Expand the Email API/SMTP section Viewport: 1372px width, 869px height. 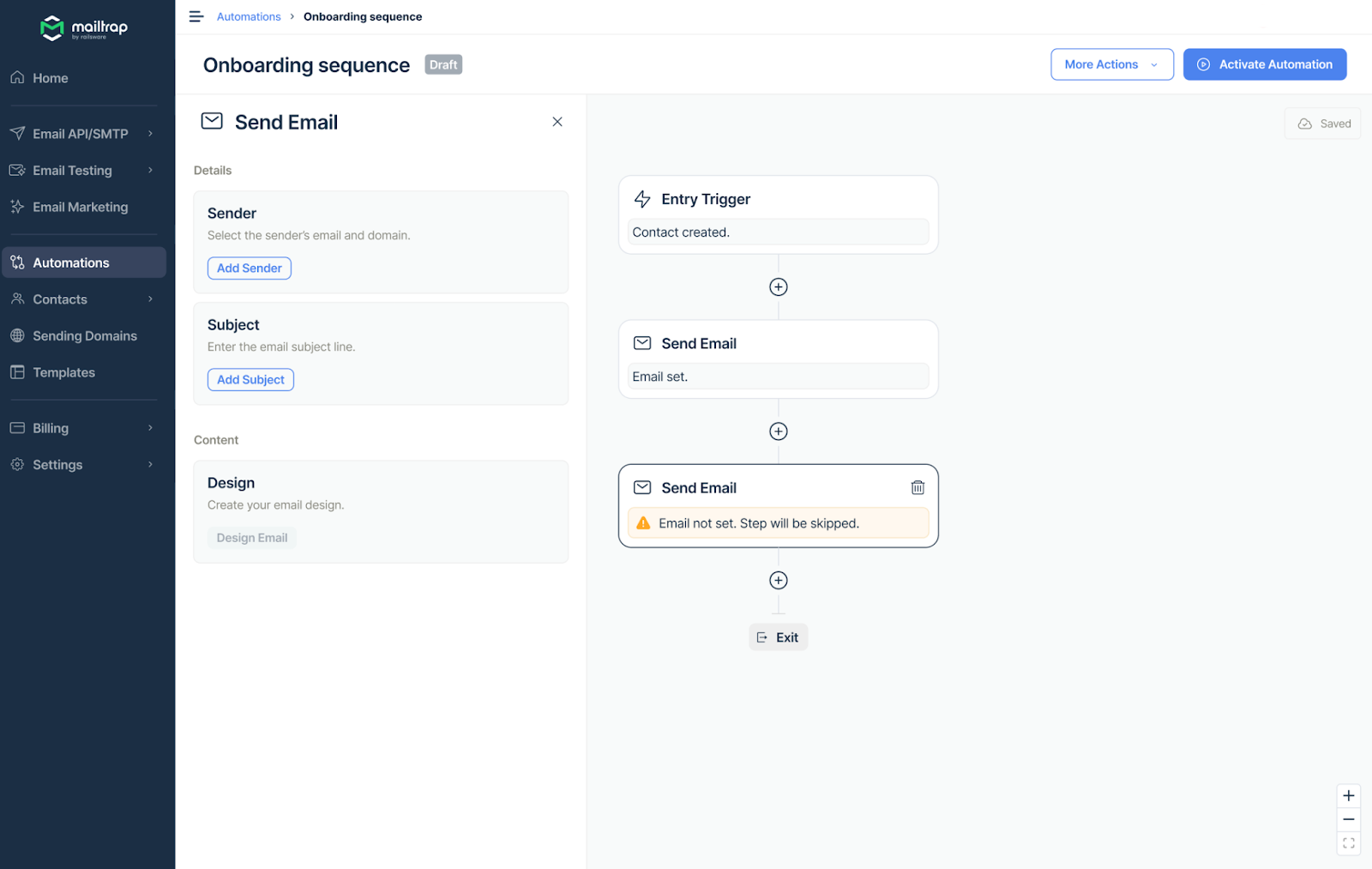point(80,133)
